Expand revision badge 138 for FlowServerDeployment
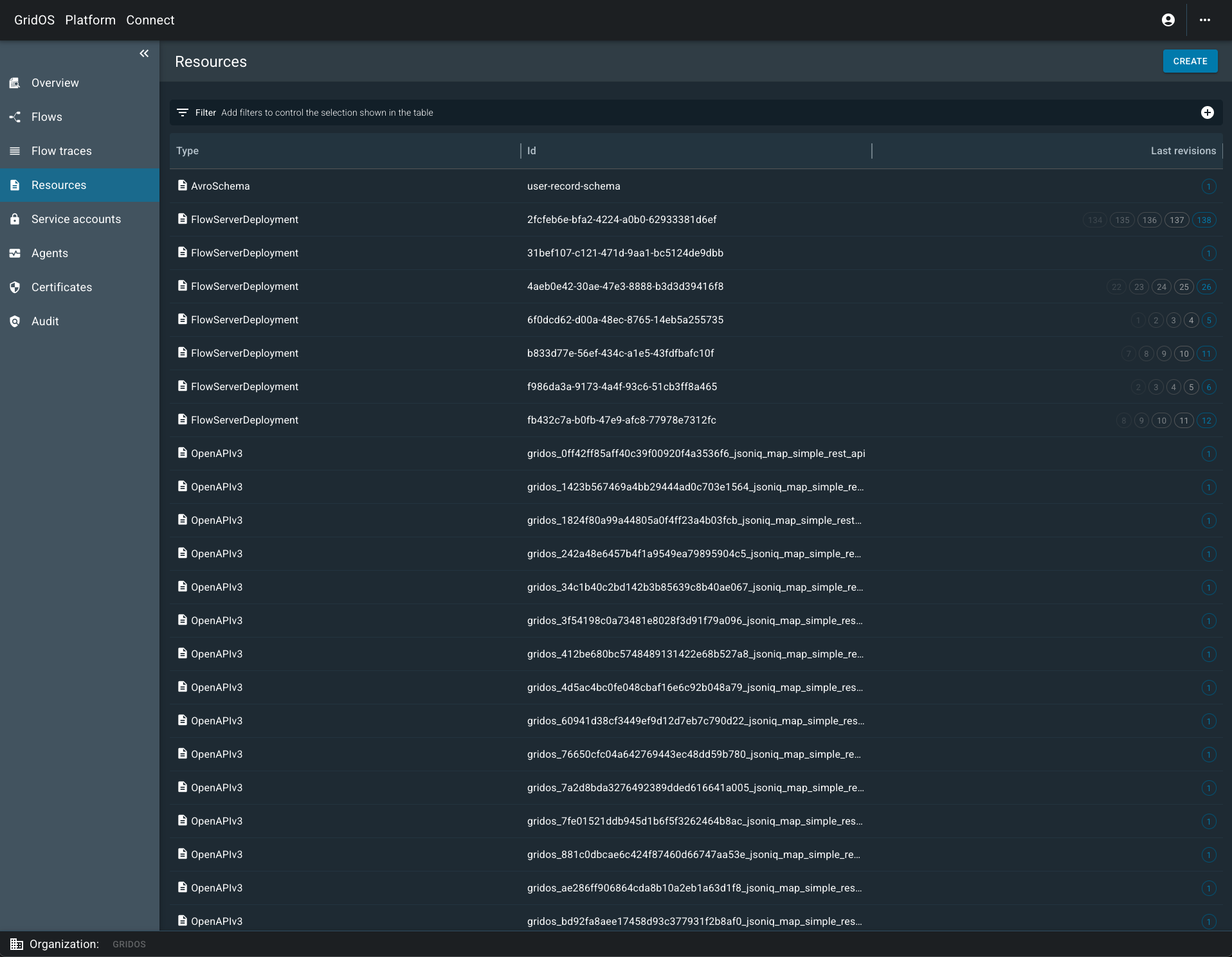The height and width of the screenshot is (957, 1232). click(x=1205, y=219)
